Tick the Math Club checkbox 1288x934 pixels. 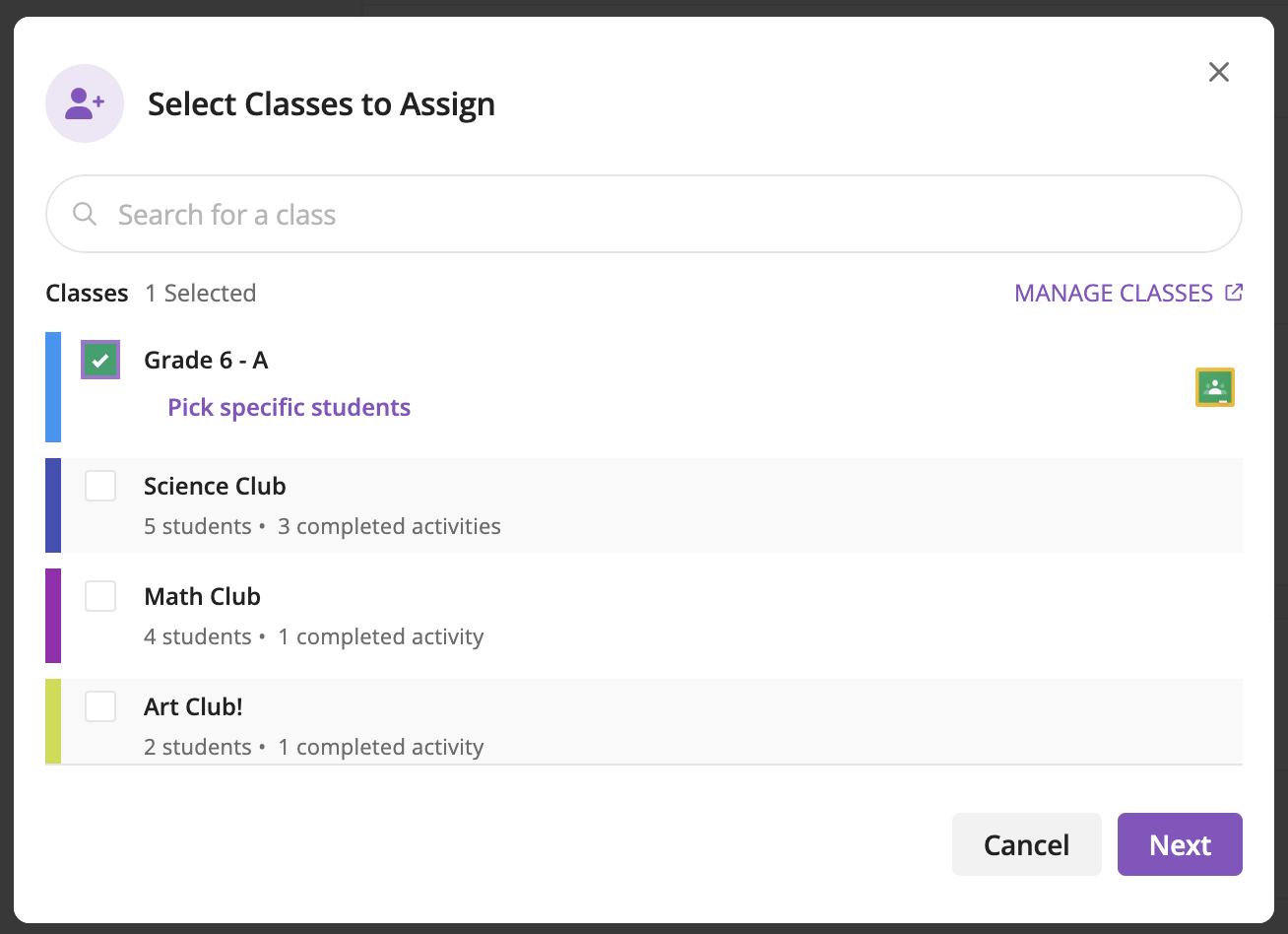click(x=100, y=596)
